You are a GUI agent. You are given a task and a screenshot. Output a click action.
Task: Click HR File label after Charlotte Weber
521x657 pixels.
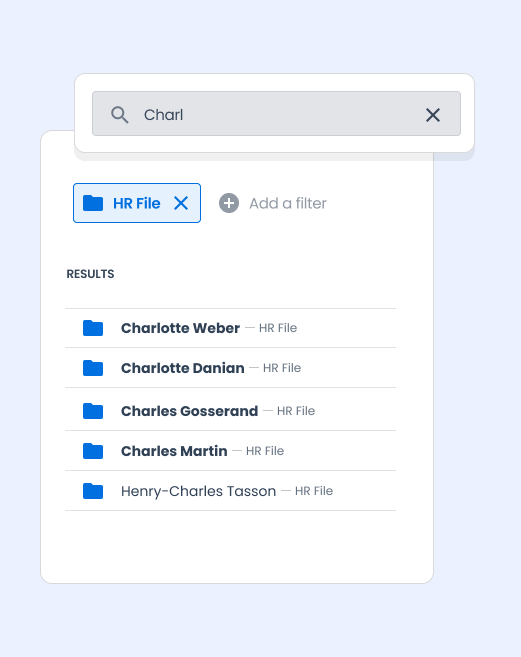point(278,328)
